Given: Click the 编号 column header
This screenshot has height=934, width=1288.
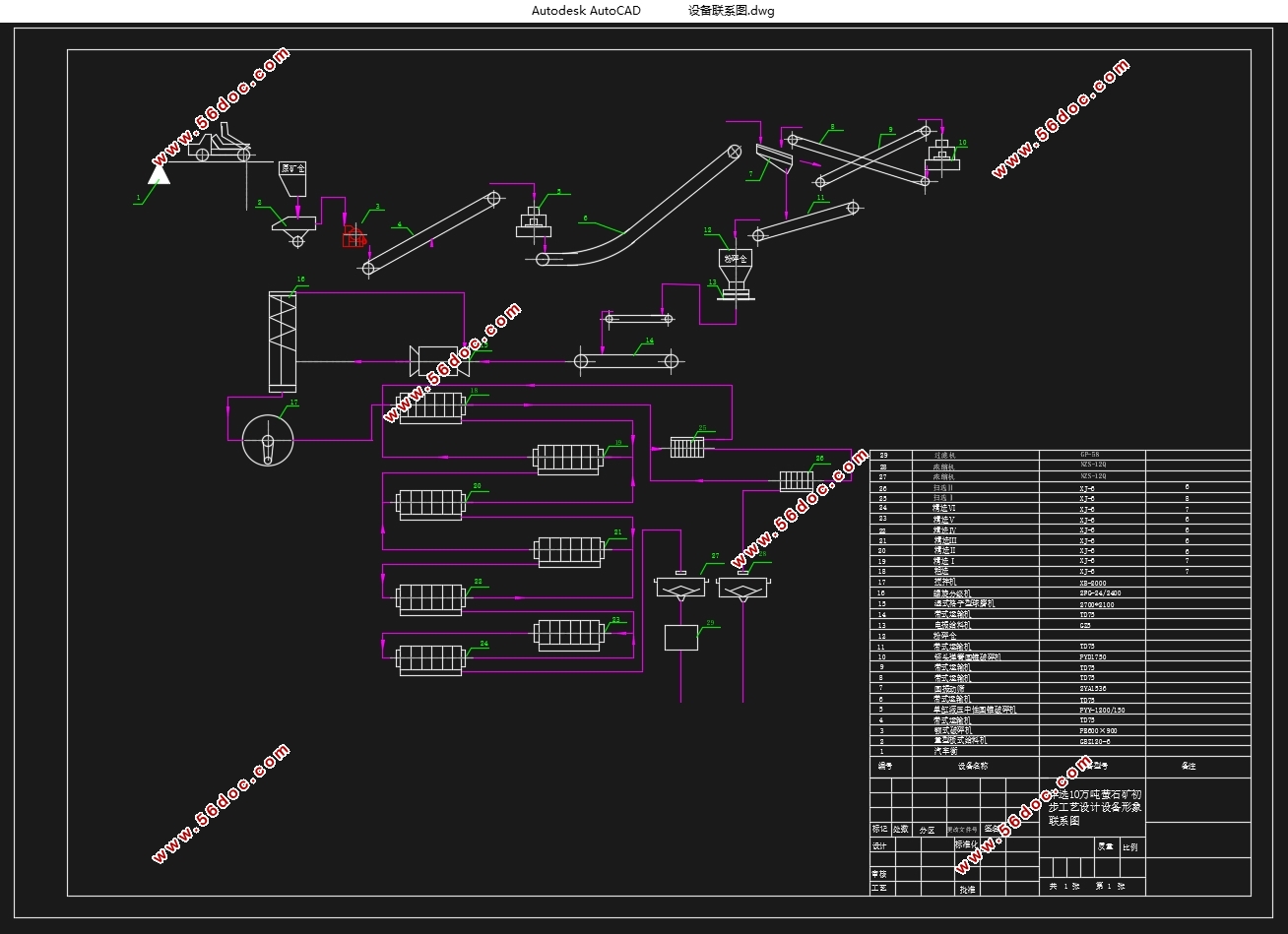Looking at the screenshot, I should (x=884, y=766).
